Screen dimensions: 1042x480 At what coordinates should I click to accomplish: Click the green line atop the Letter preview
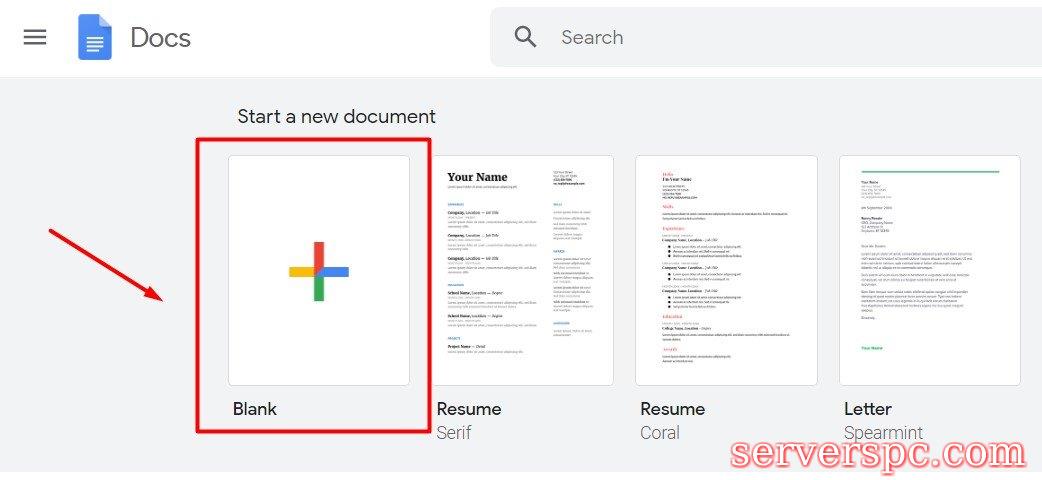[x=929, y=171]
